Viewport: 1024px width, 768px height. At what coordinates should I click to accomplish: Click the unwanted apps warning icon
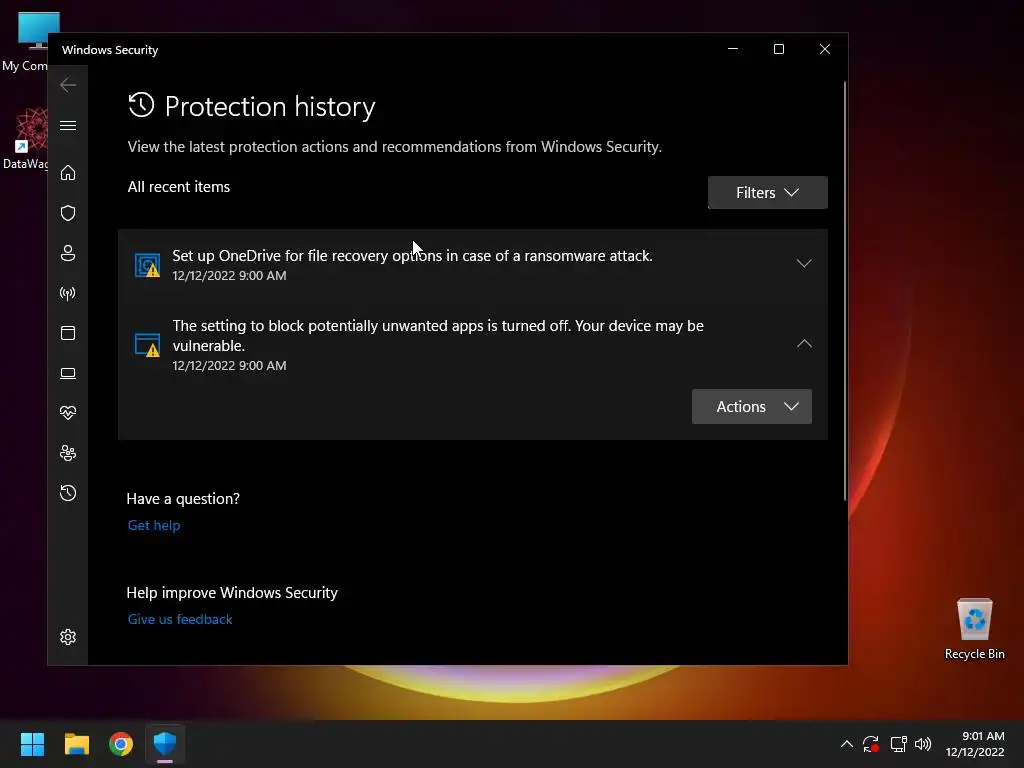(x=147, y=345)
